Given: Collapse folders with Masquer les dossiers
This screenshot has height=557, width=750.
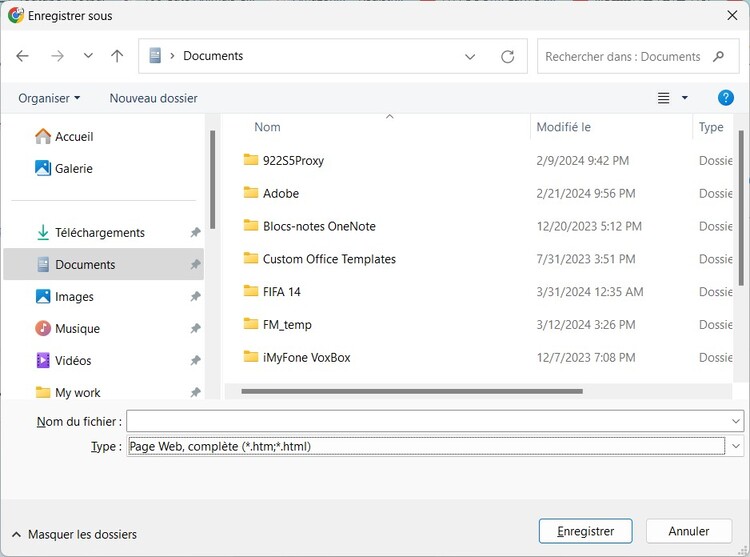Looking at the screenshot, I should pyautogui.click(x=74, y=535).
